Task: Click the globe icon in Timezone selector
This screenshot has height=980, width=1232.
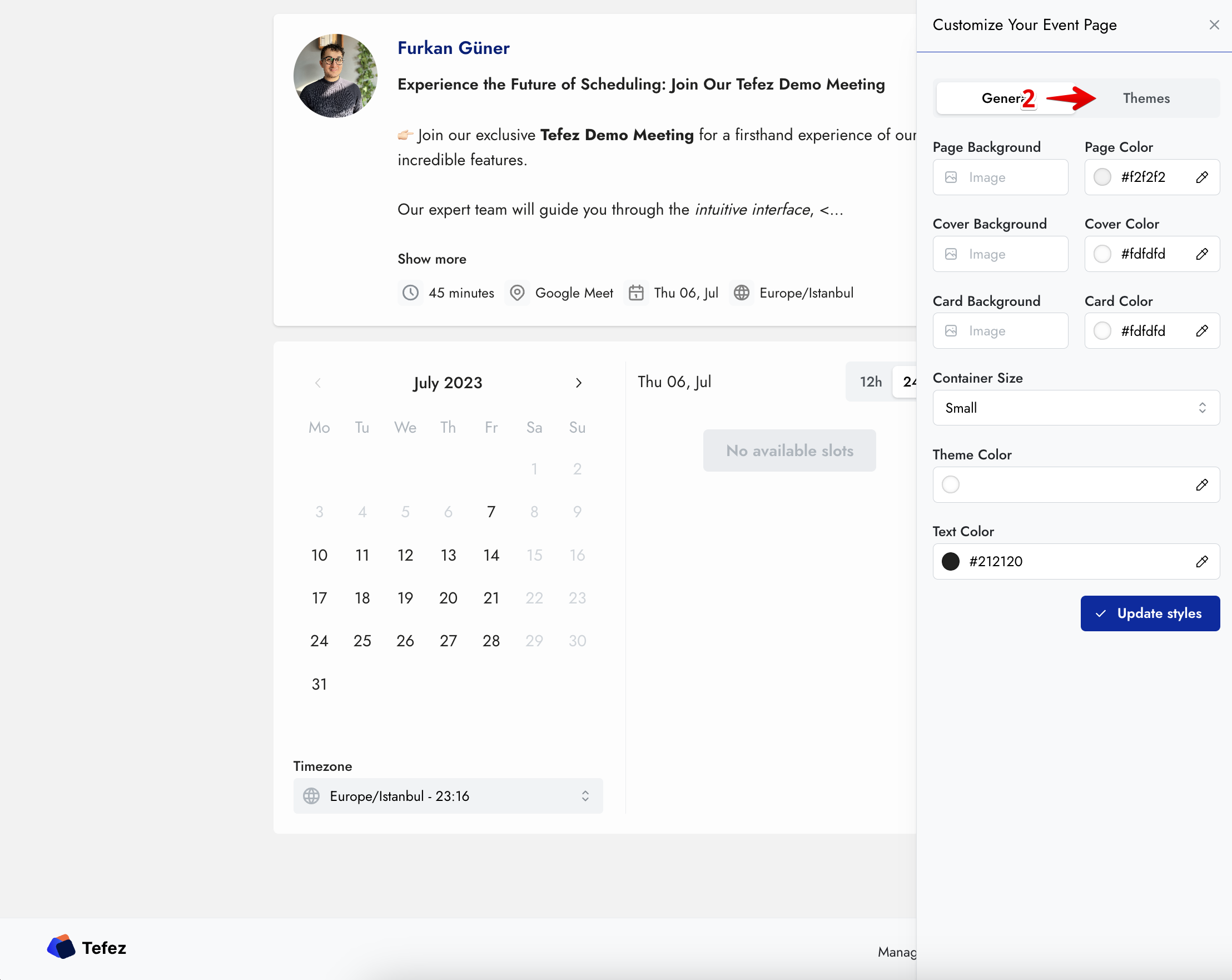Action: 311,796
